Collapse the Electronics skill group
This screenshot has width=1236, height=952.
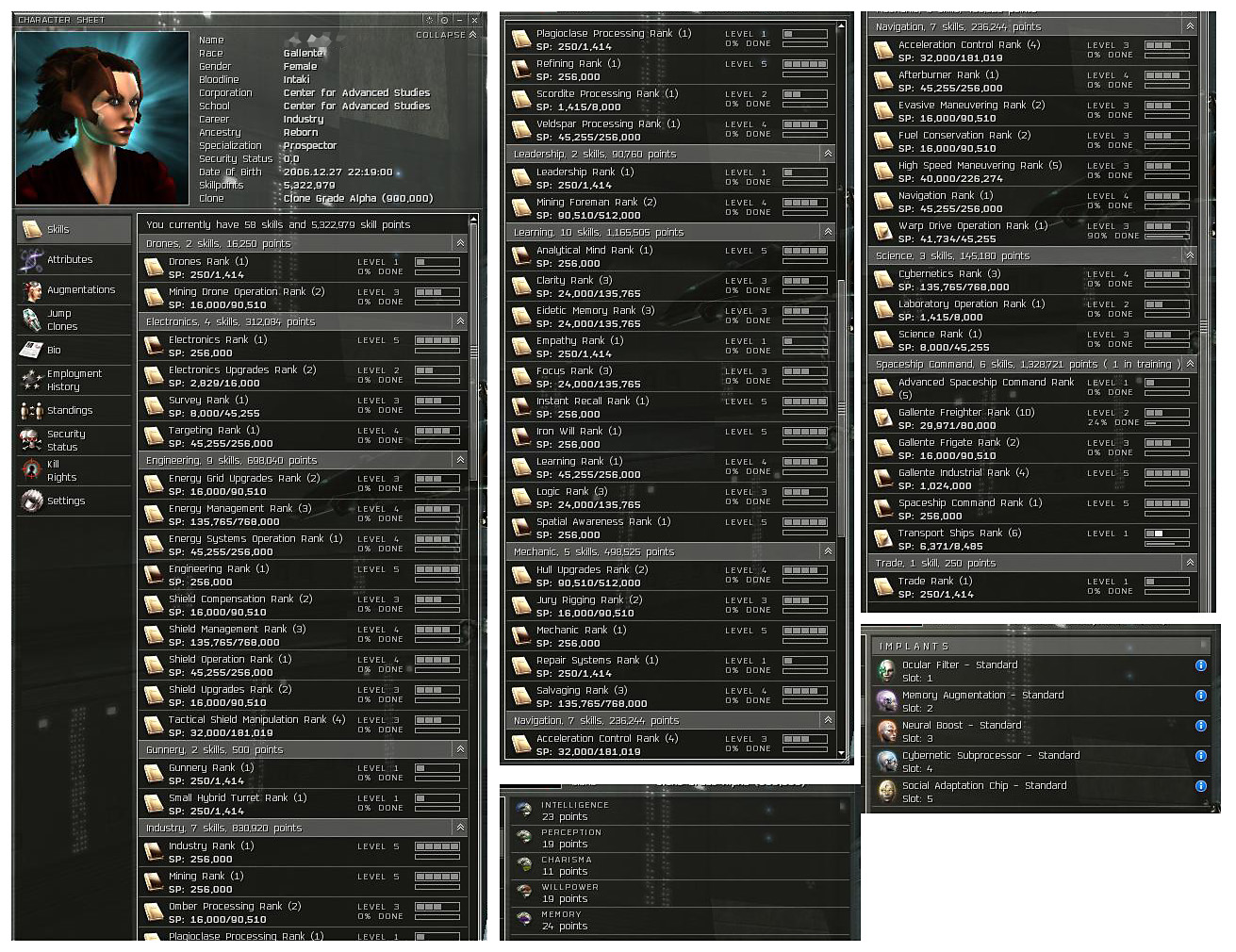(x=460, y=321)
